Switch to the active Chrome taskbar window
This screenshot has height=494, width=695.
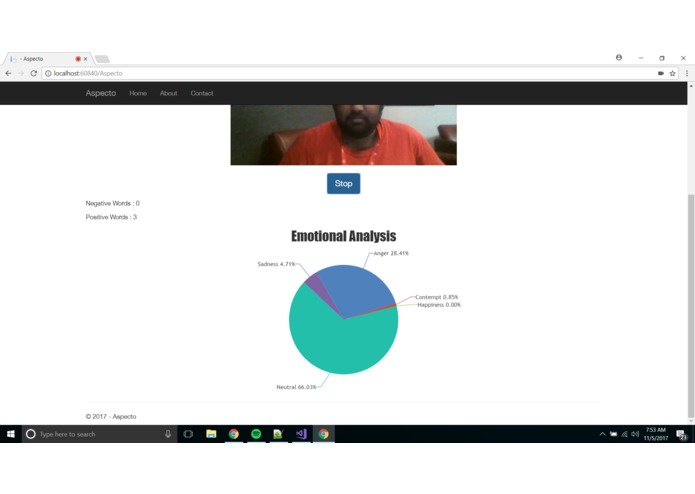pyautogui.click(x=324, y=434)
